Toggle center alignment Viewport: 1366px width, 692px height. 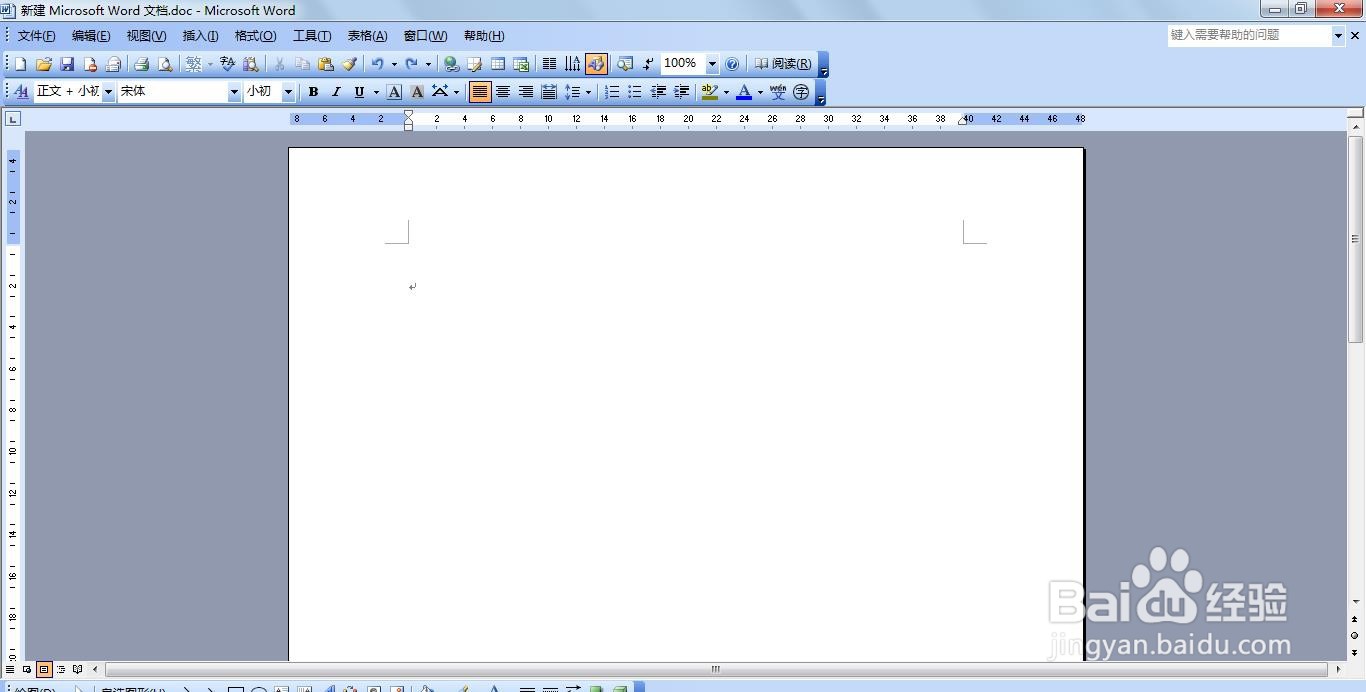click(503, 92)
